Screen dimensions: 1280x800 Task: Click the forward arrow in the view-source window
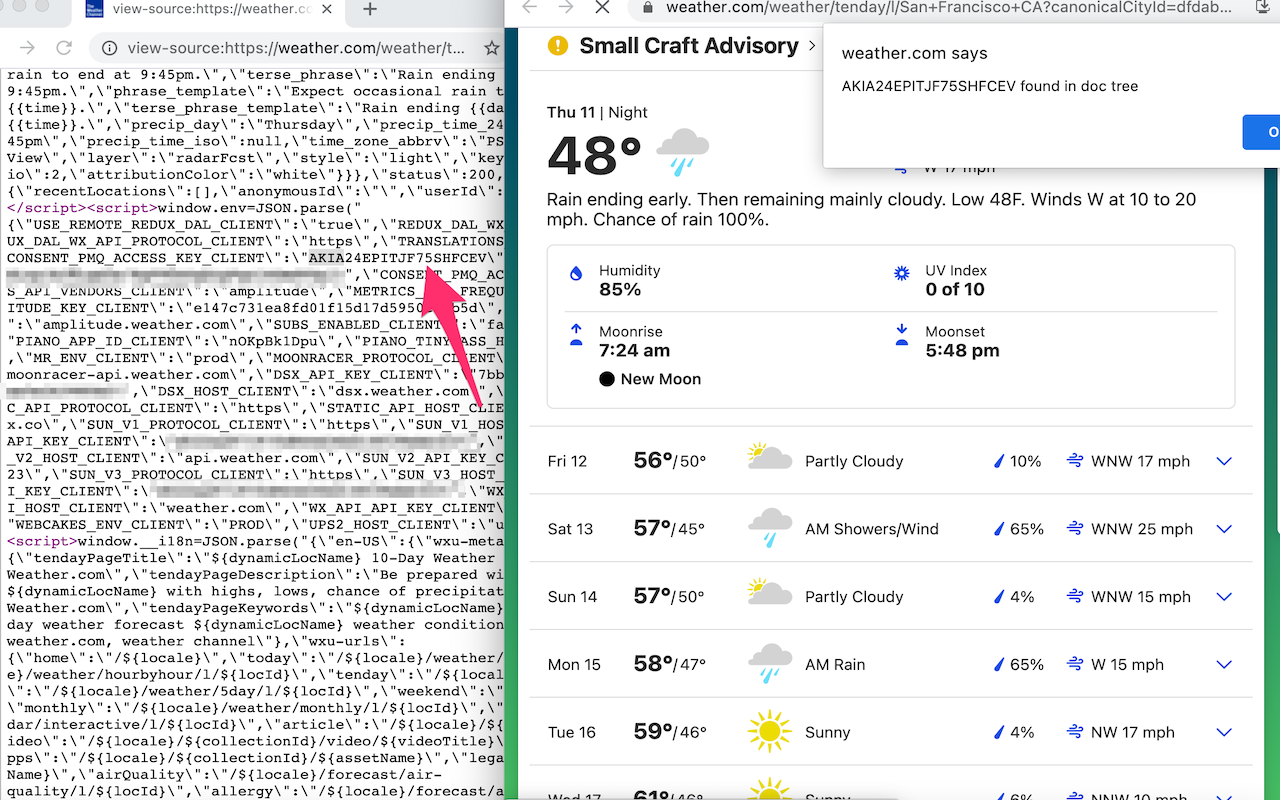[27, 48]
